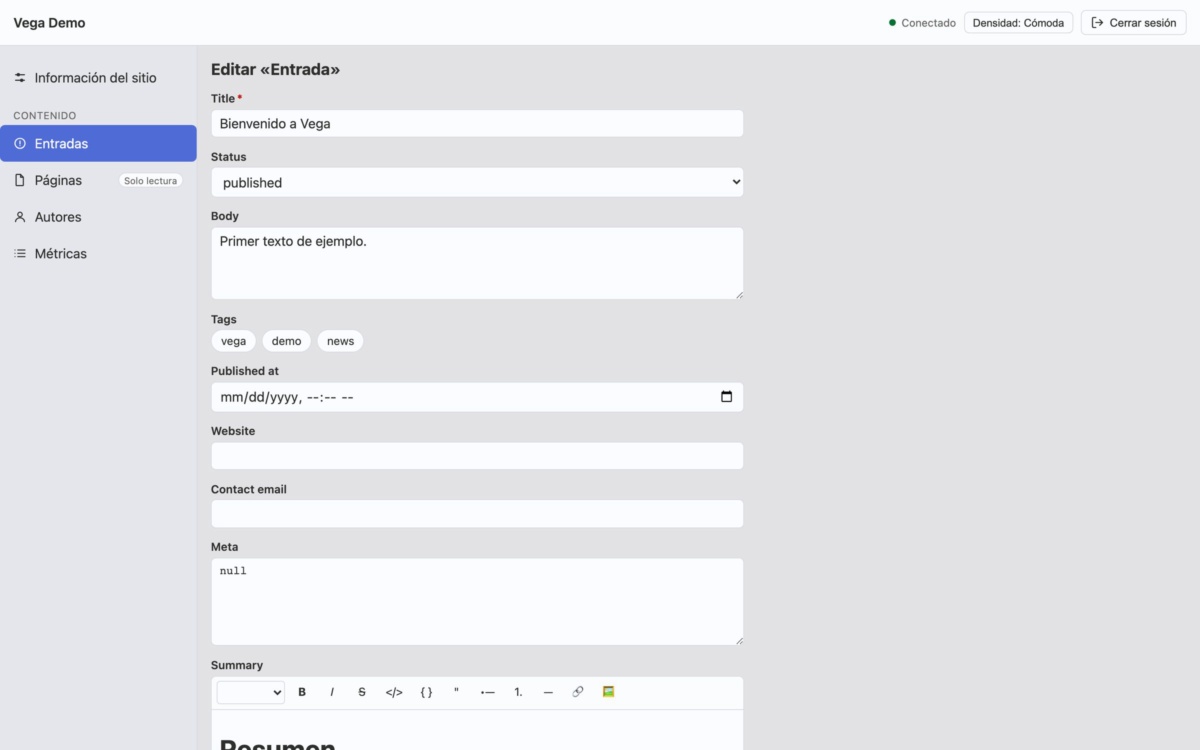1200x750 pixels.
Task: Insert a link using the chain icon
Action: pyautogui.click(x=578, y=692)
